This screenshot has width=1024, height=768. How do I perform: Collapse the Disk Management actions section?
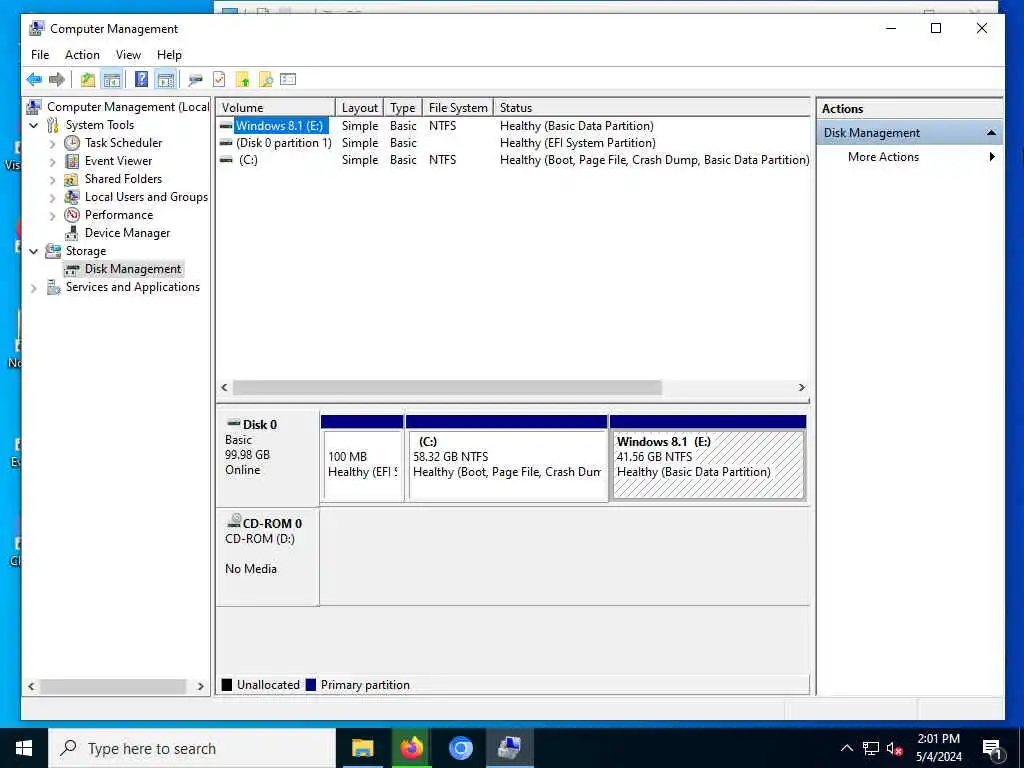click(991, 133)
